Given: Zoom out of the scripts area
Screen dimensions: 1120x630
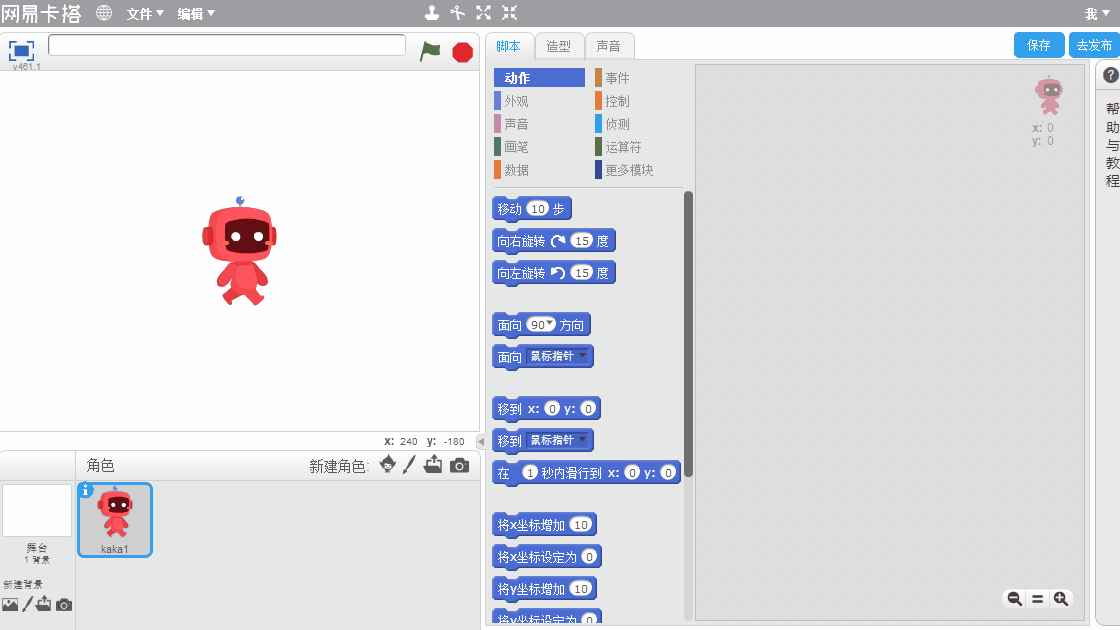Looking at the screenshot, I should (1014, 598).
